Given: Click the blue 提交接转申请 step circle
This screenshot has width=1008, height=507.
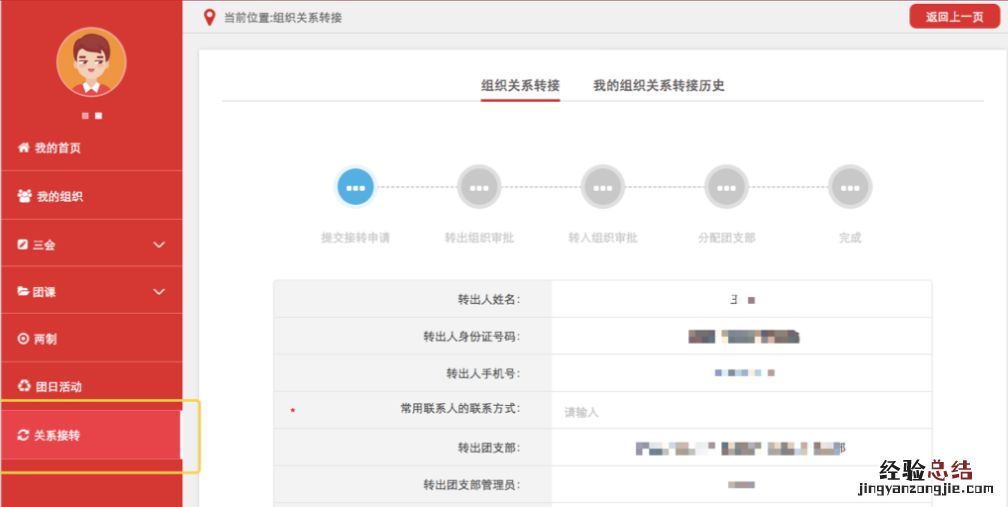Looking at the screenshot, I should (355, 187).
